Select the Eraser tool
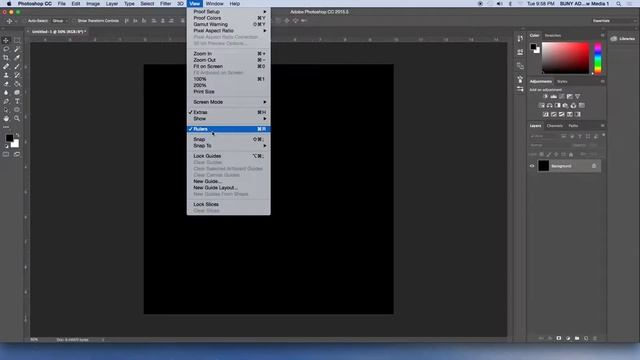This screenshot has width=640, height=360. [x=6, y=84]
